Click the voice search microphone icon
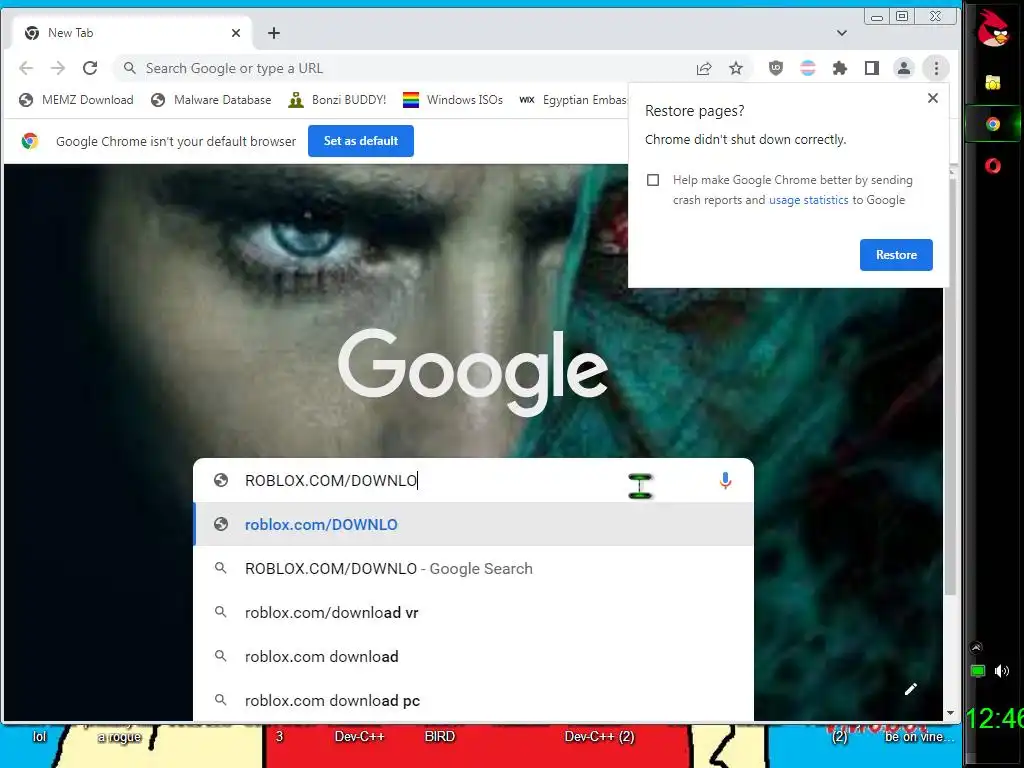 tap(725, 481)
